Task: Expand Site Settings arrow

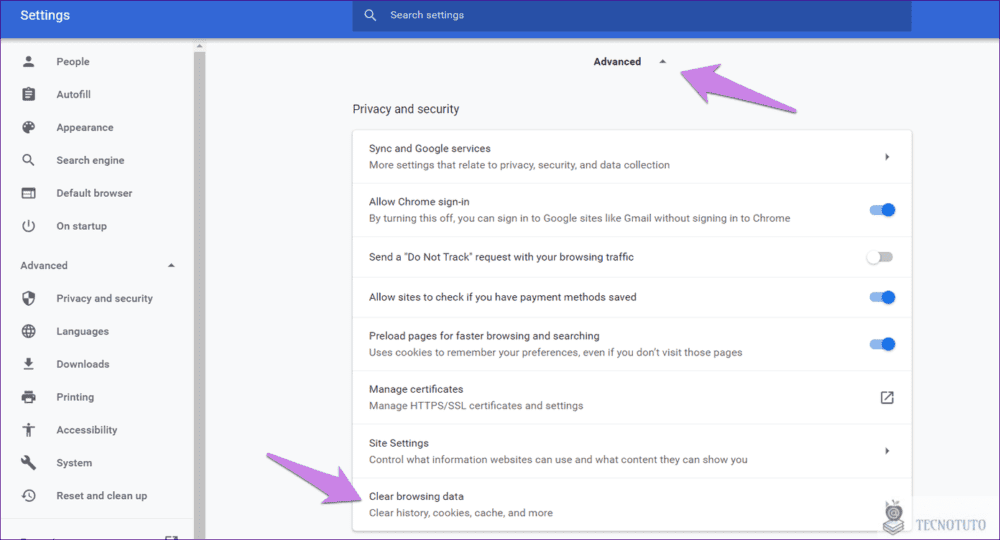Action: [x=886, y=451]
